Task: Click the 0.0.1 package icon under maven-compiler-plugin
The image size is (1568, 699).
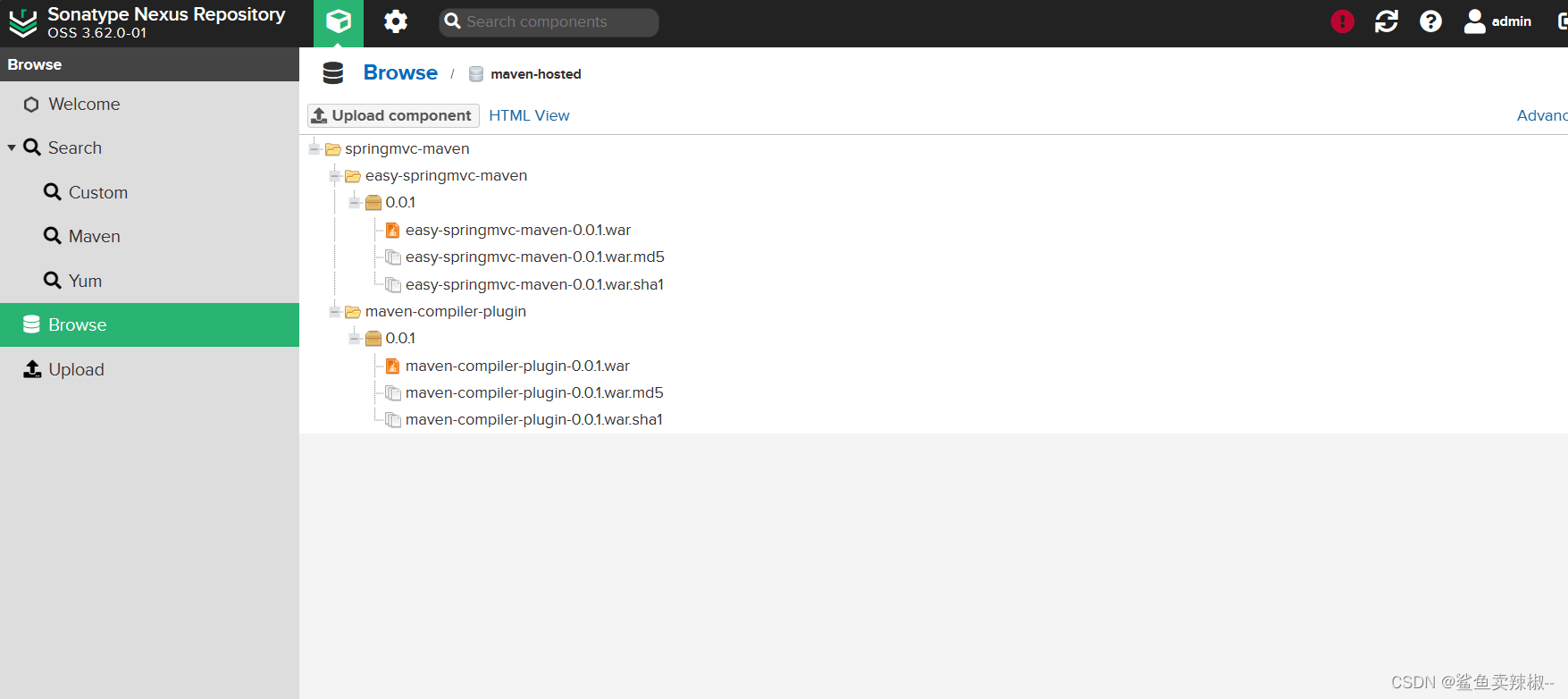Action: tap(373, 339)
